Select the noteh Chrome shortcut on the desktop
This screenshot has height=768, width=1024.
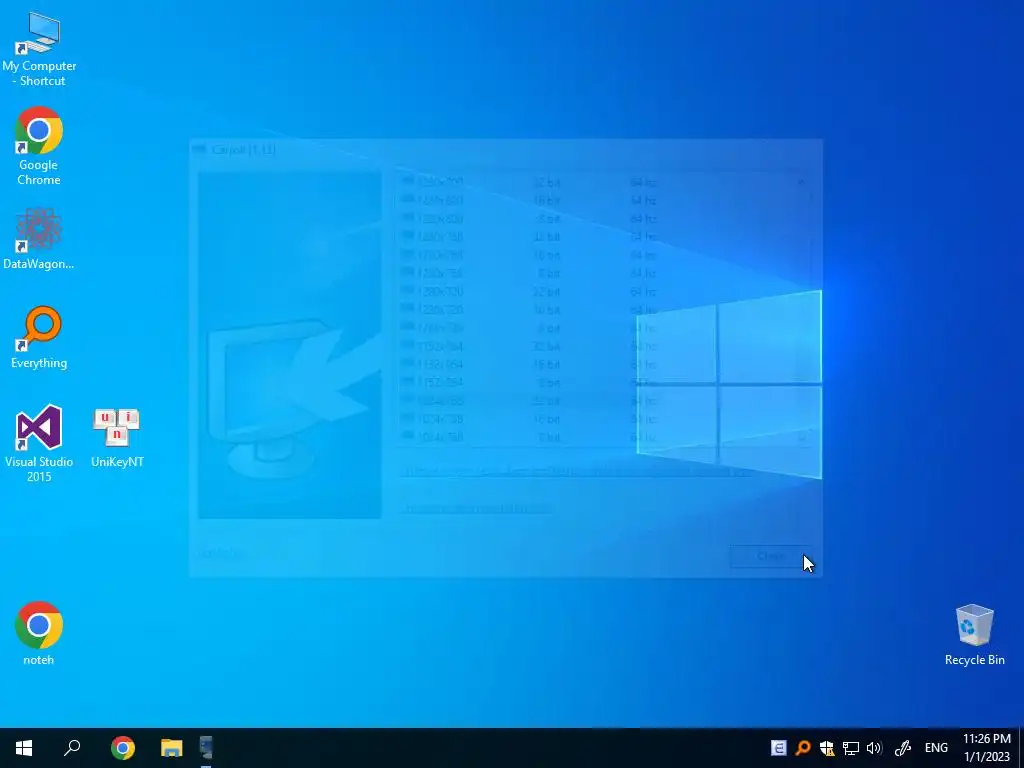[x=39, y=633]
